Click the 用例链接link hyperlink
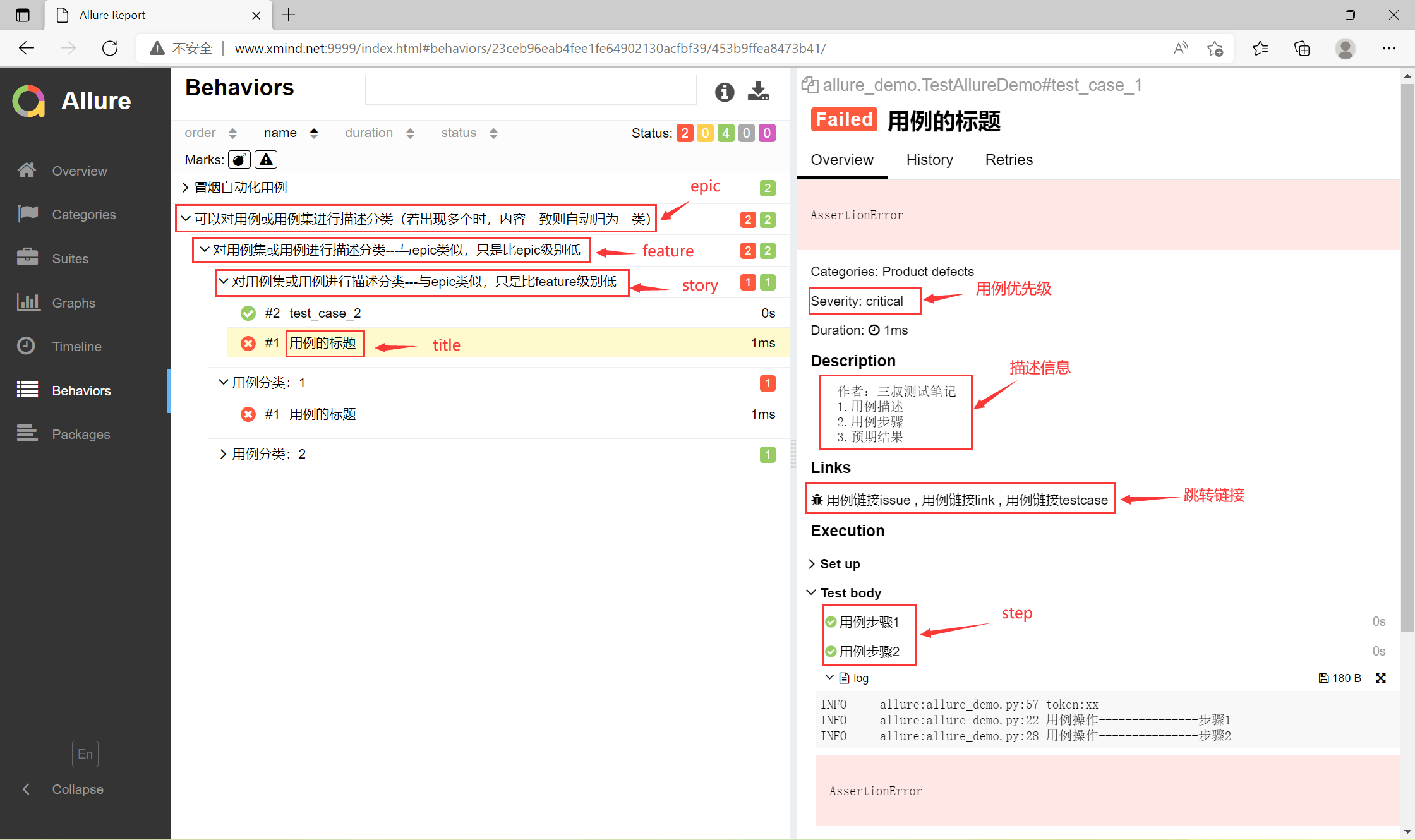 pyautogui.click(x=958, y=500)
